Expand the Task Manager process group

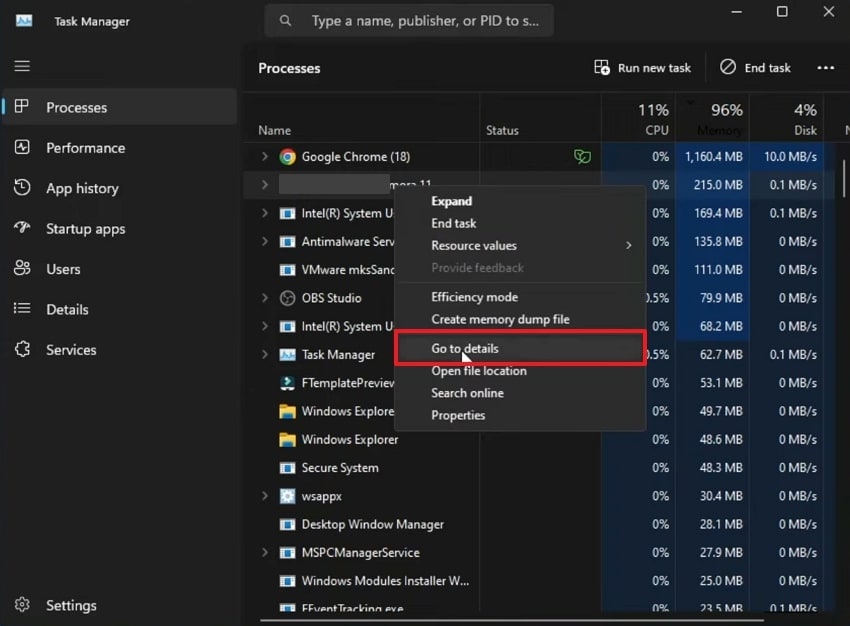[265, 354]
